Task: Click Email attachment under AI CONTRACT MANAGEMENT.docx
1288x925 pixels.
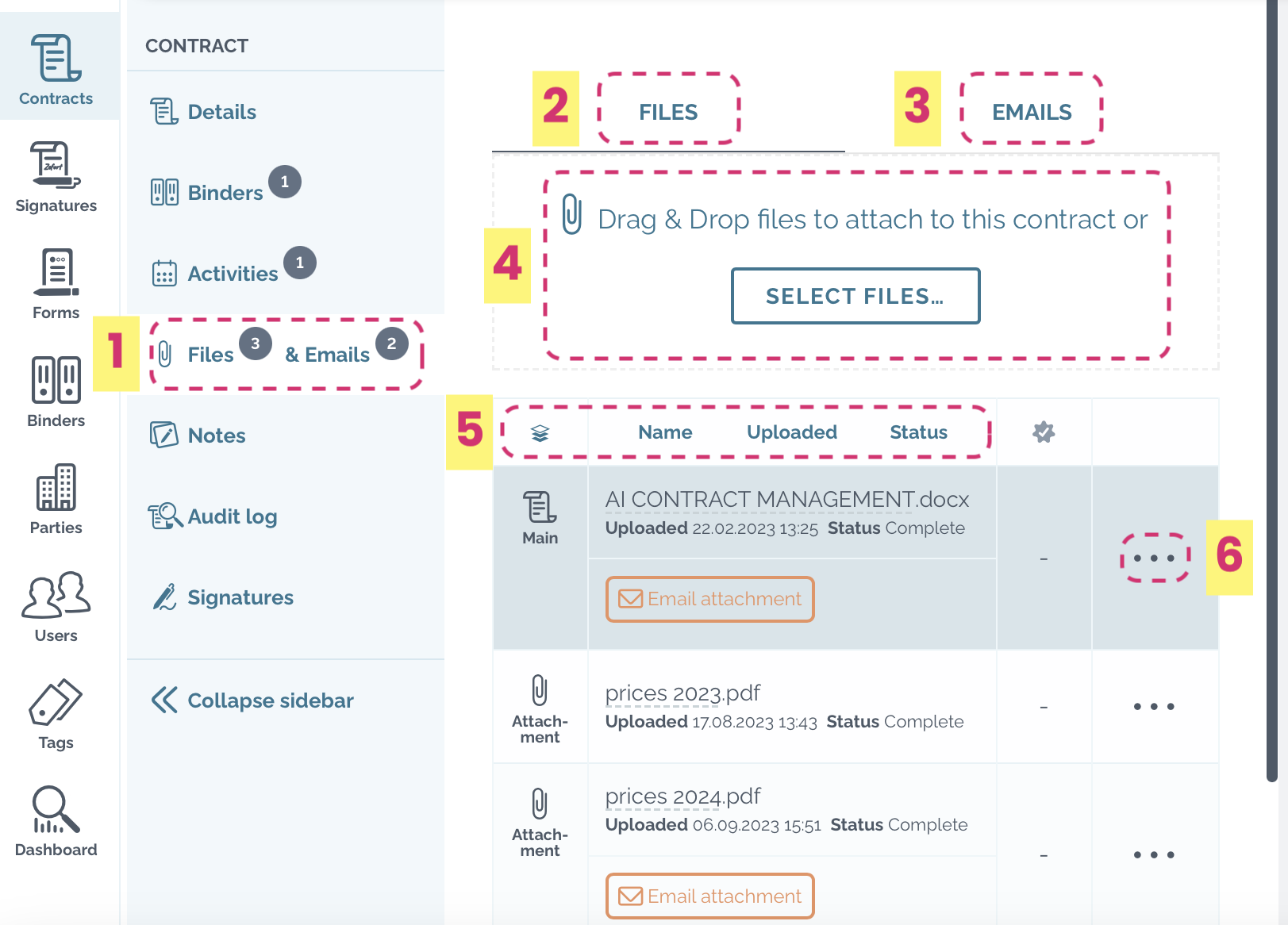Action: click(710, 599)
